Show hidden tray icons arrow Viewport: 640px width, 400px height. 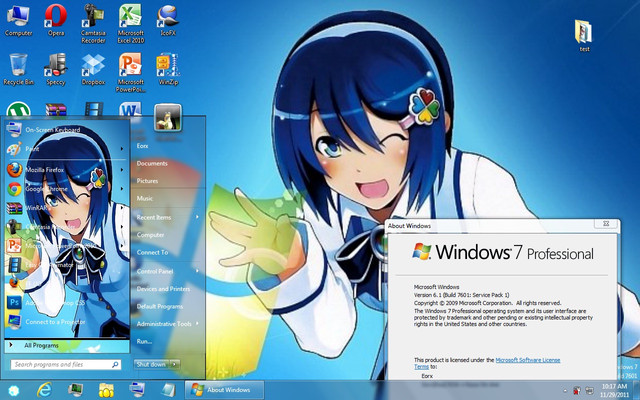coord(565,391)
